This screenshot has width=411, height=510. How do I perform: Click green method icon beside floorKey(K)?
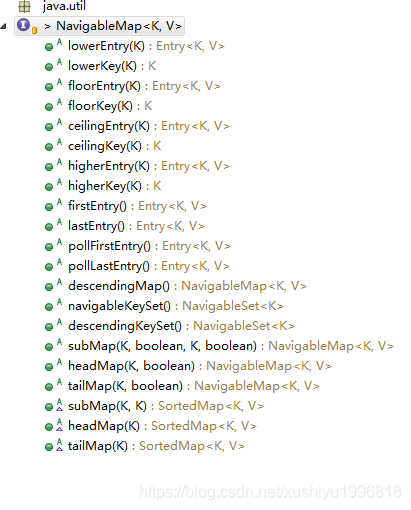pyautogui.click(x=49, y=107)
